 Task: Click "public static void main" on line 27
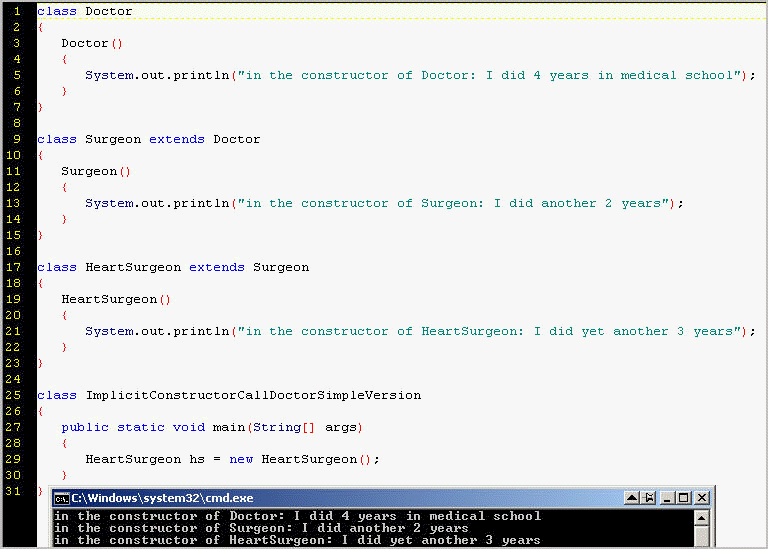(x=153, y=428)
